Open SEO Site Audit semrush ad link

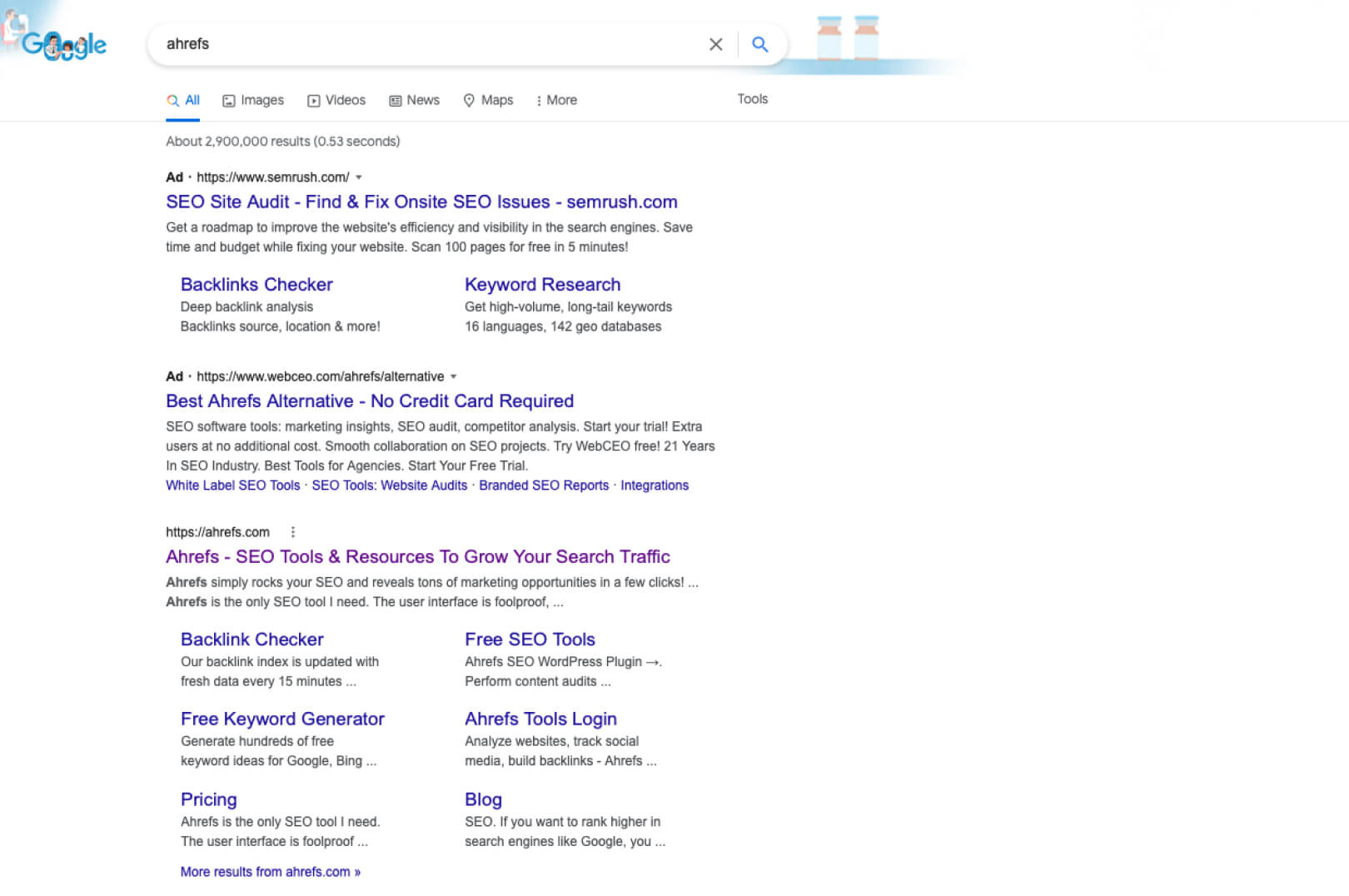pos(421,202)
